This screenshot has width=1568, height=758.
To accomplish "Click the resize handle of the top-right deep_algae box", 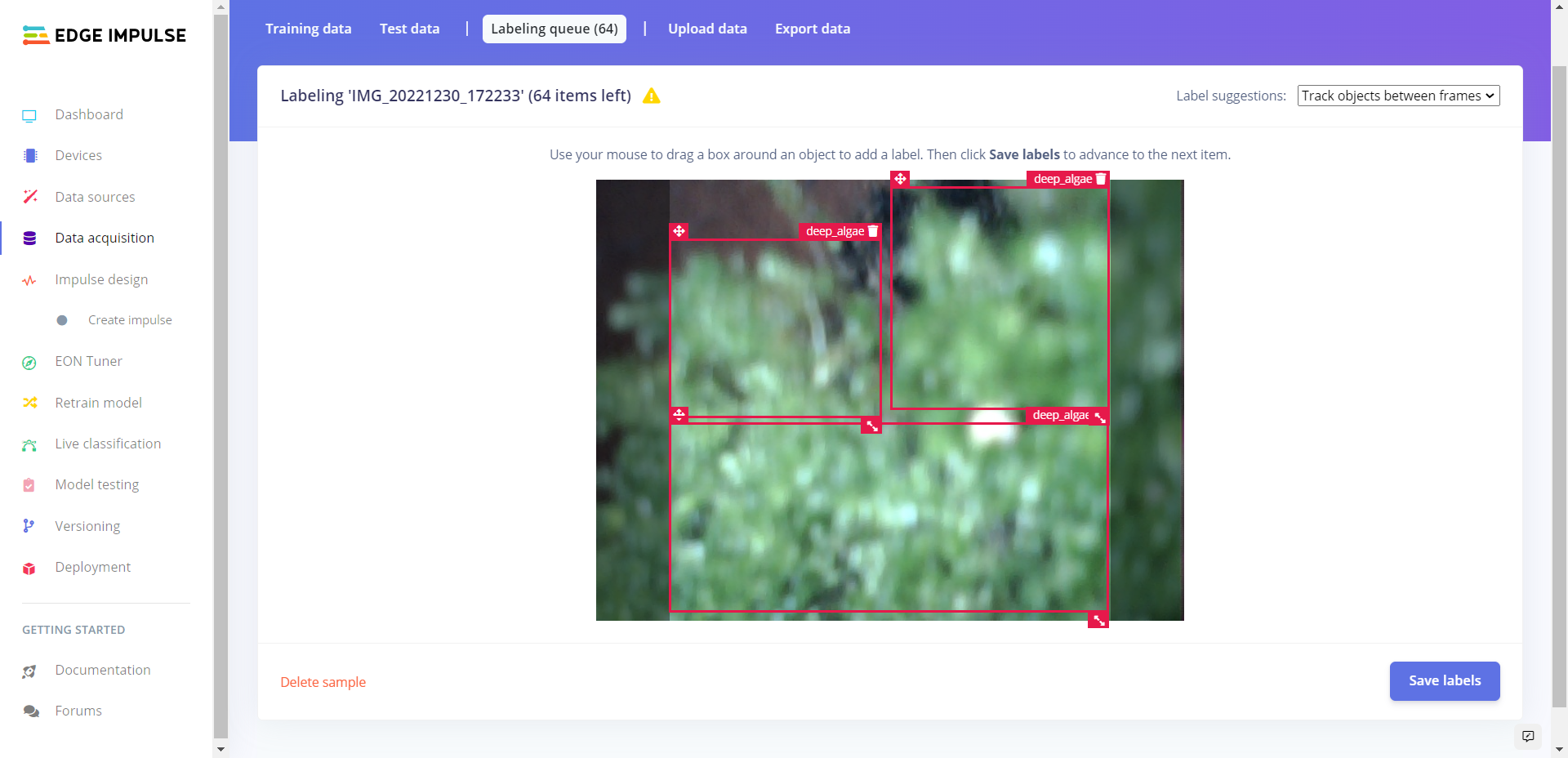I will click(x=1099, y=417).
